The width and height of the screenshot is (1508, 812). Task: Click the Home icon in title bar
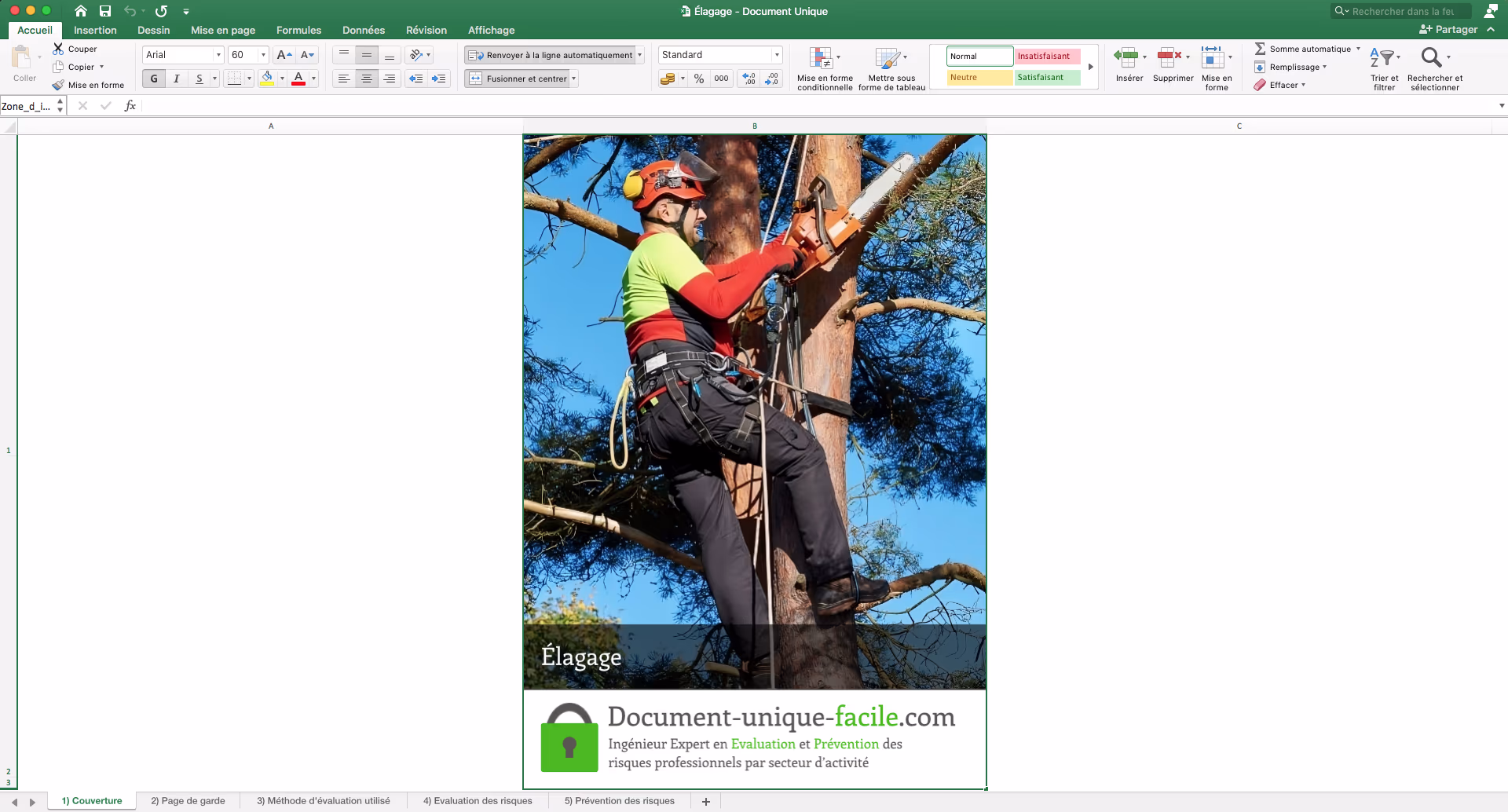(81, 11)
